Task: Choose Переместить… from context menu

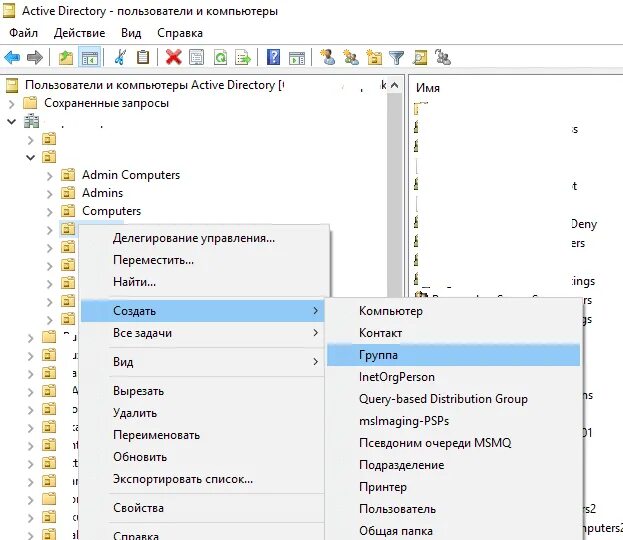Action: [205, 260]
